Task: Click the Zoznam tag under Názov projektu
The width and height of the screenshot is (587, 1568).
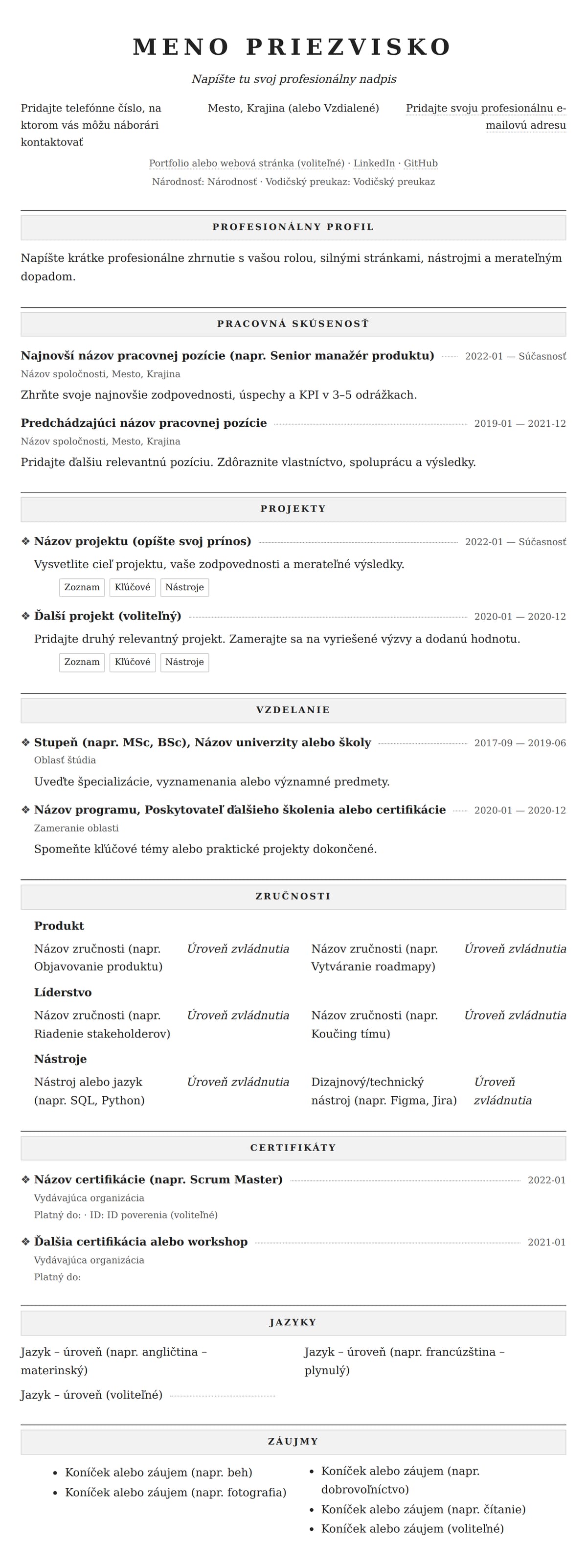Action: pyautogui.click(x=82, y=587)
